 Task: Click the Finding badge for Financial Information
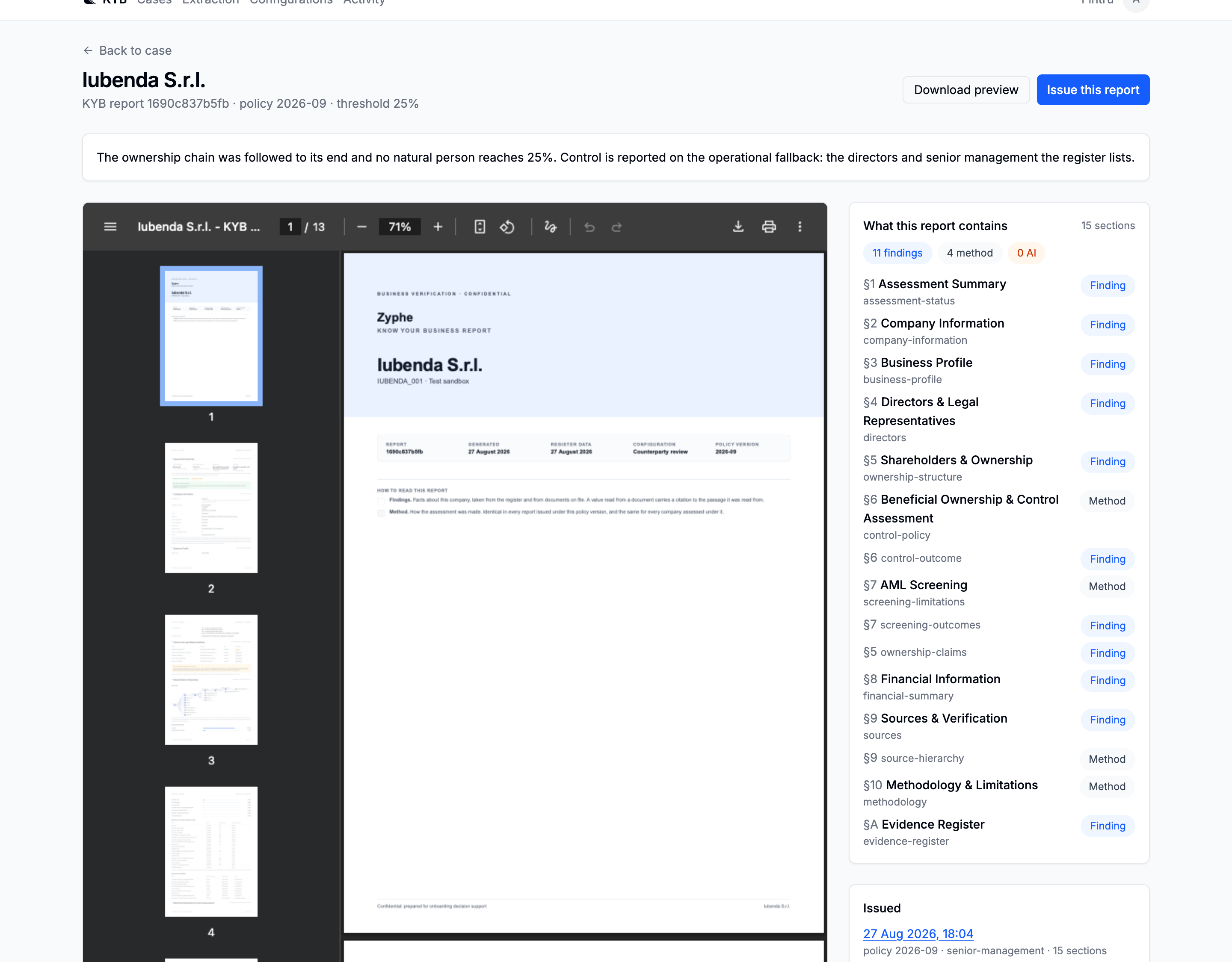point(1108,681)
